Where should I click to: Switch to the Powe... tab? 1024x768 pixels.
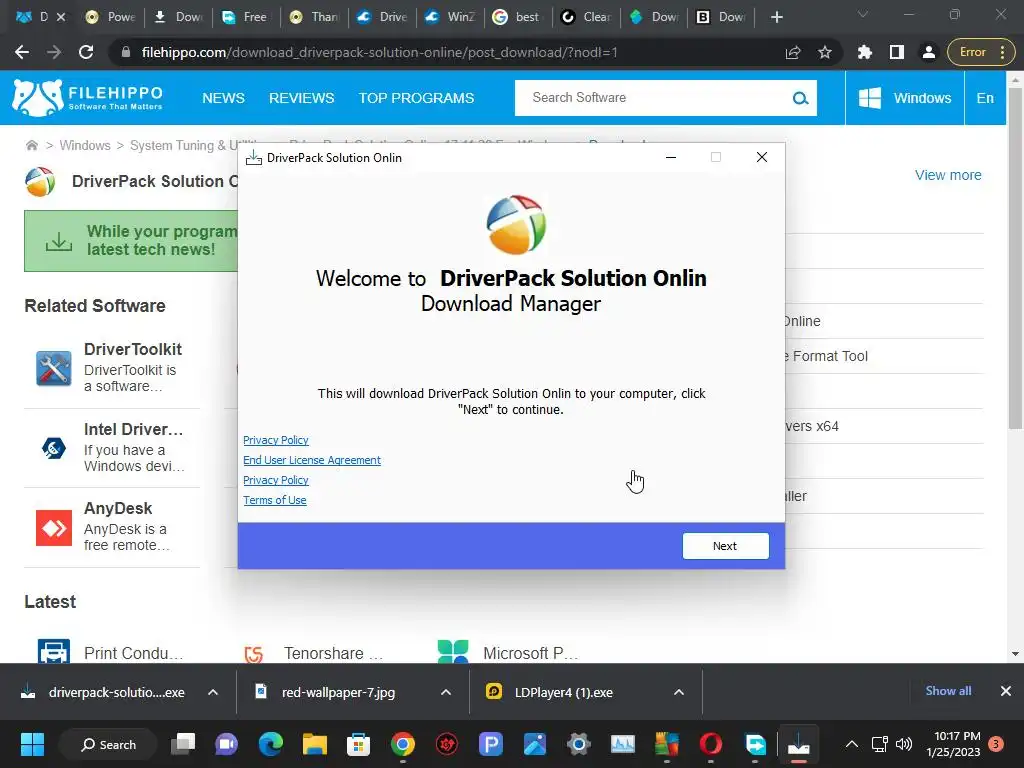point(111,17)
